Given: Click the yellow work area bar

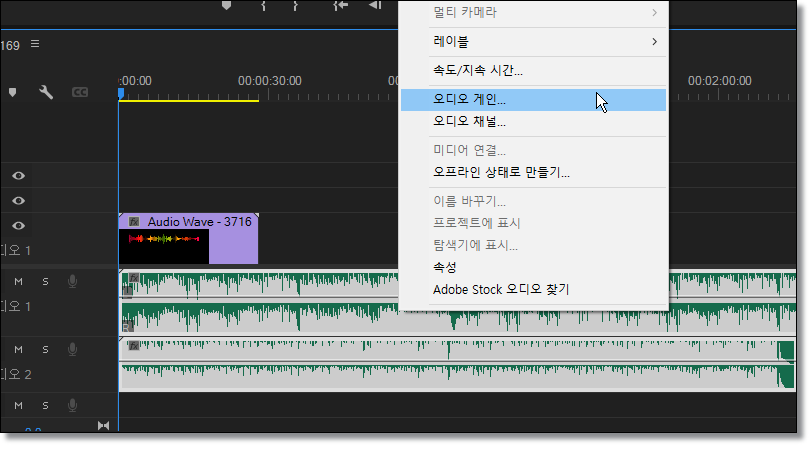Looking at the screenshot, I should click(x=189, y=101).
